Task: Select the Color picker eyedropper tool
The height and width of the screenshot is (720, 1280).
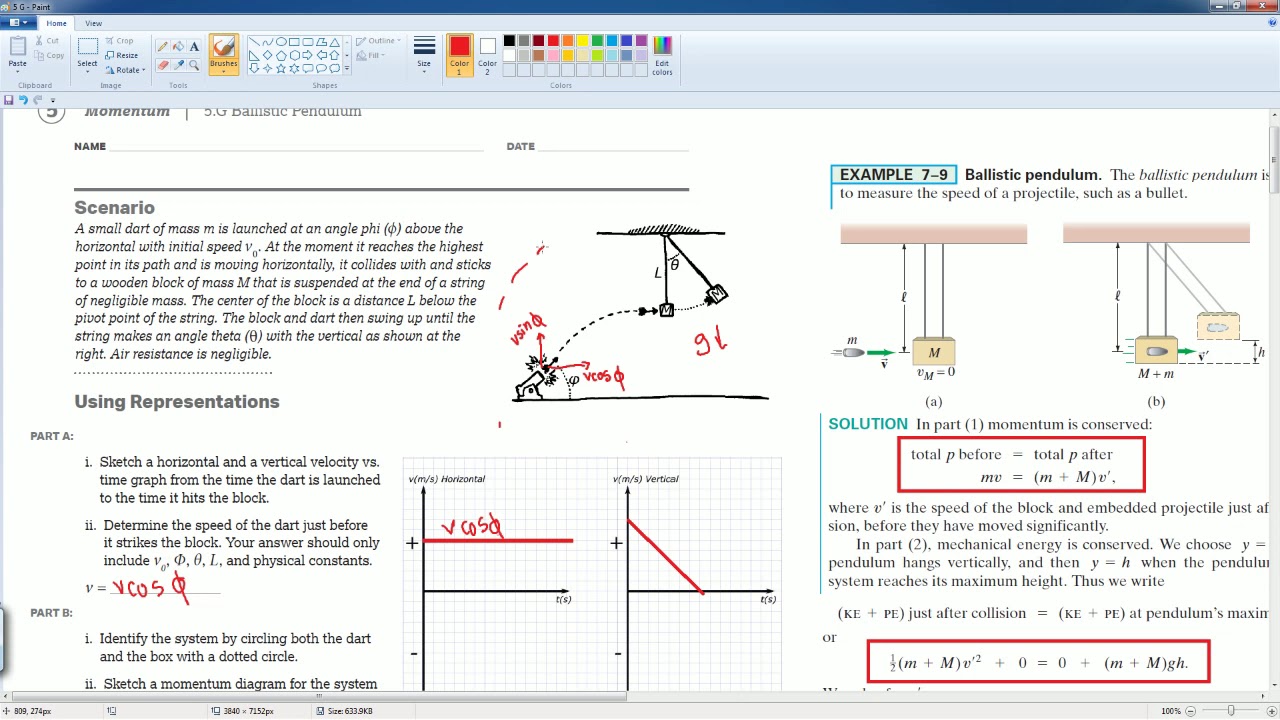Action: 178,65
